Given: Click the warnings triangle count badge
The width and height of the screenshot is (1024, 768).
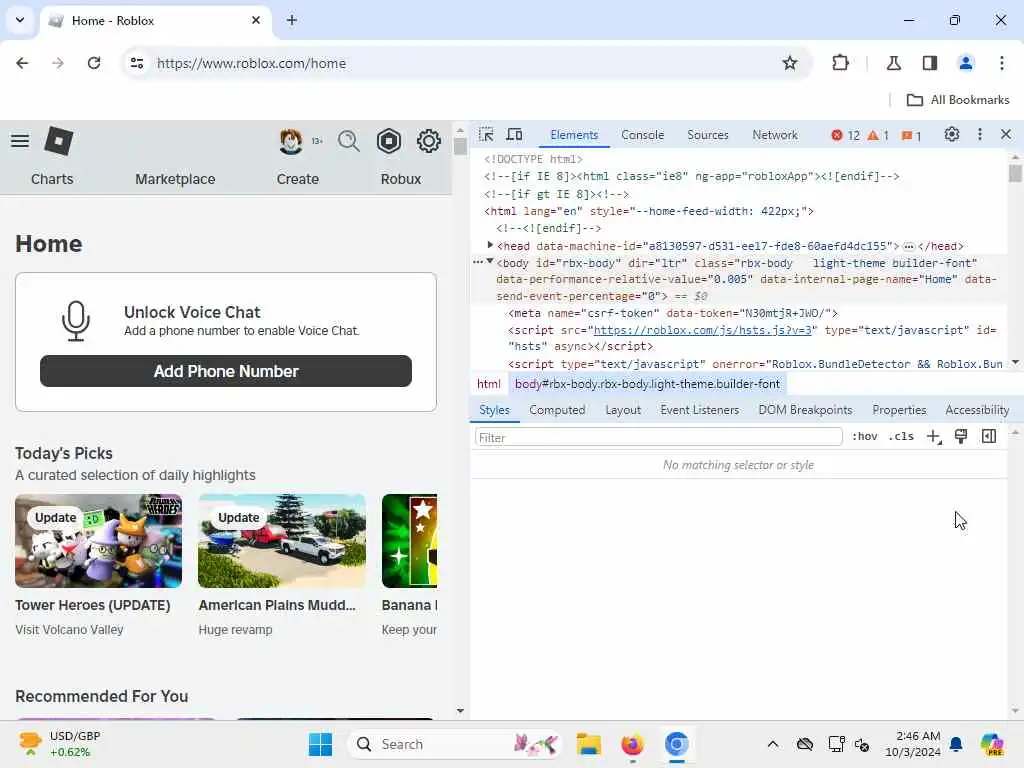Looking at the screenshot, I should 878,135.
